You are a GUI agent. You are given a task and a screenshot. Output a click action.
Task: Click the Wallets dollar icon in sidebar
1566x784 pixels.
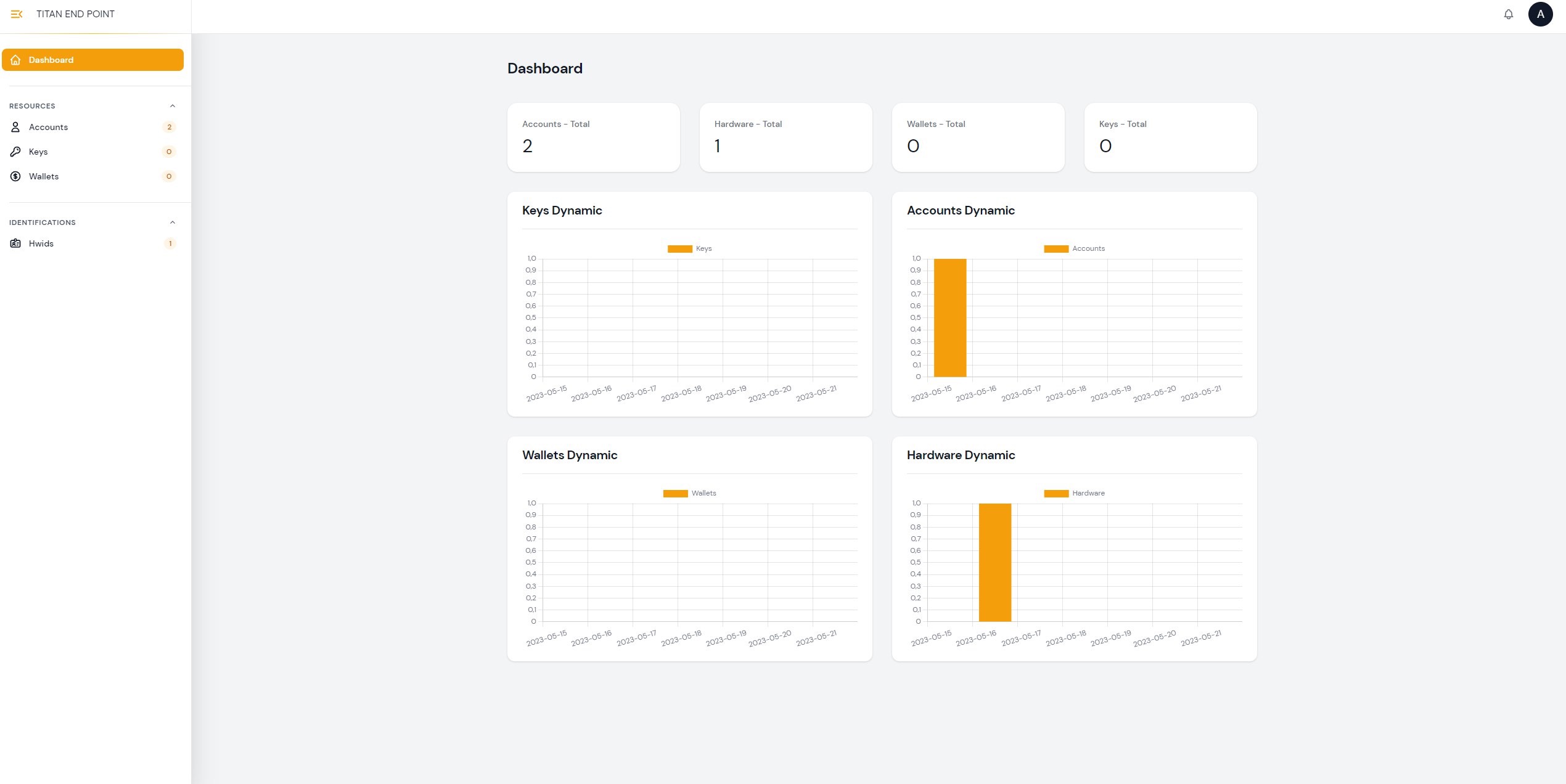(15, 176)
